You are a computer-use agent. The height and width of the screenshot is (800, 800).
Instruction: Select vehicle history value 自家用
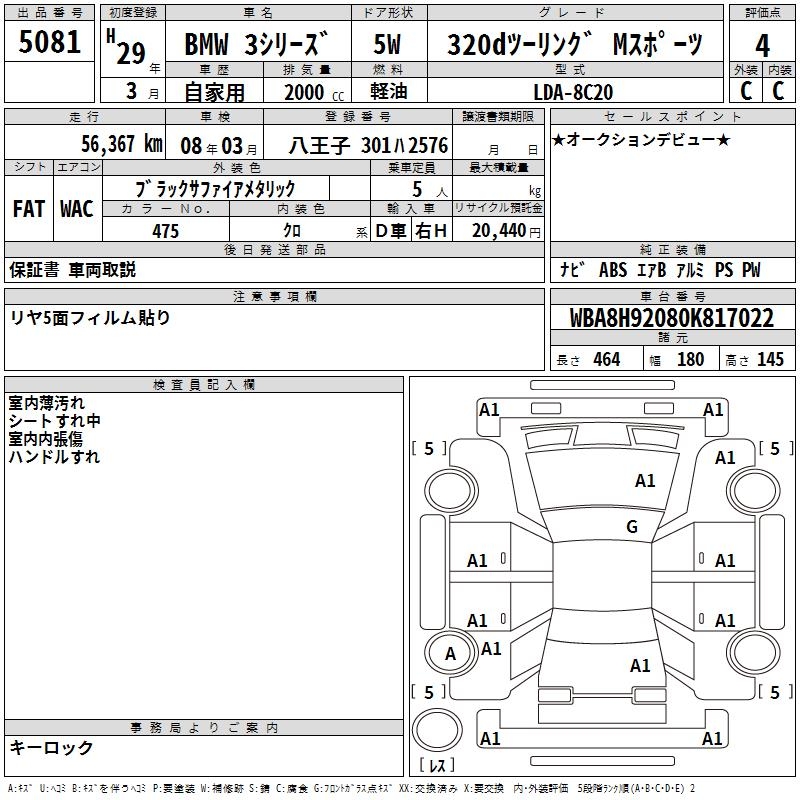214,92
